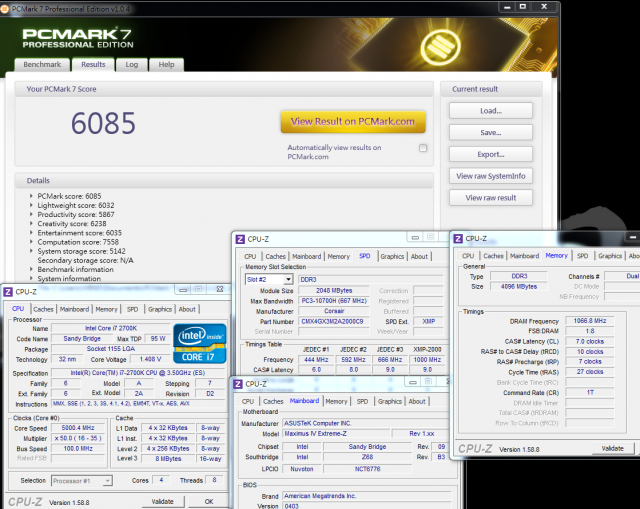Select the PCMark Results tab
This screenshot has width=640, height=509.
pos(93,64)
